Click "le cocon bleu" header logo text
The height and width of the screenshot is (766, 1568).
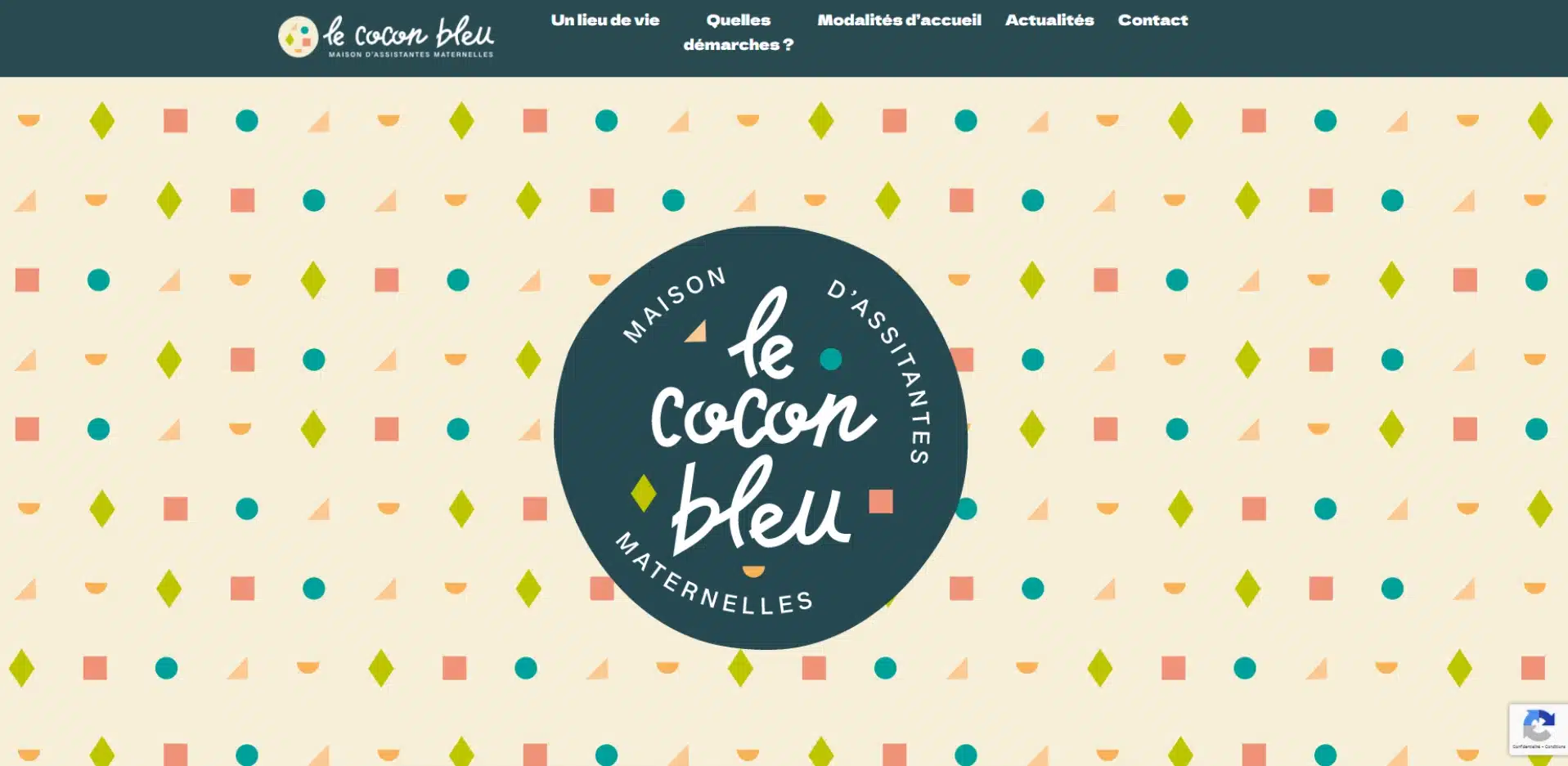tap(408, 33)
